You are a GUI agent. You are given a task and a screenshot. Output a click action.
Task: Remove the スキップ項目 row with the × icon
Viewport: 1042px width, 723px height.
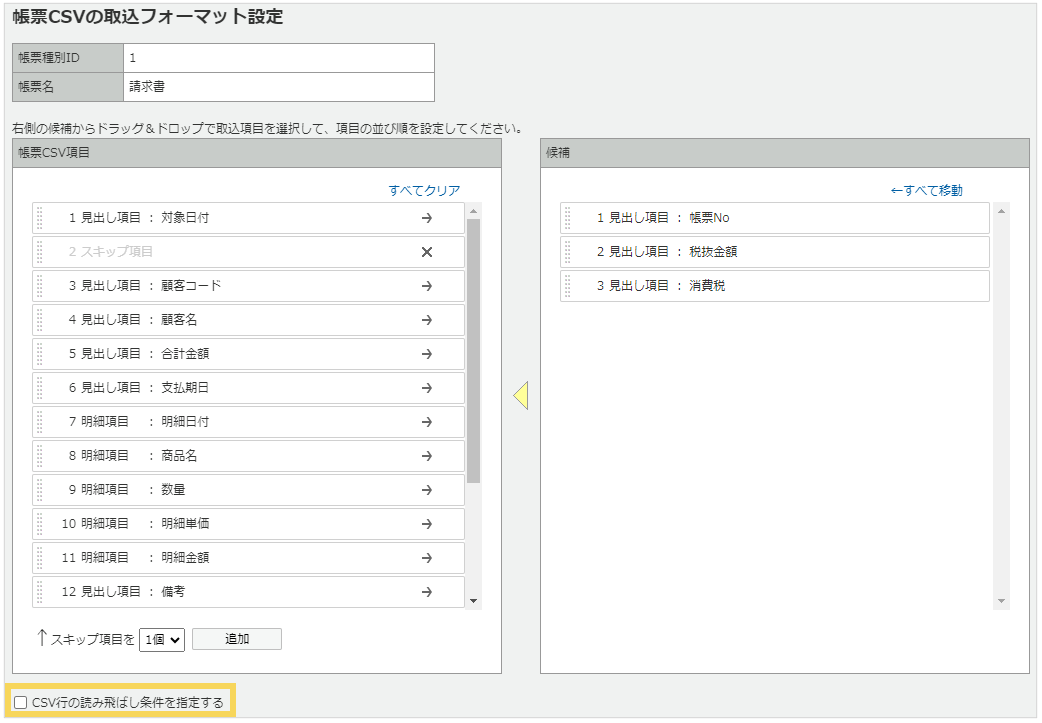(428, 252)
